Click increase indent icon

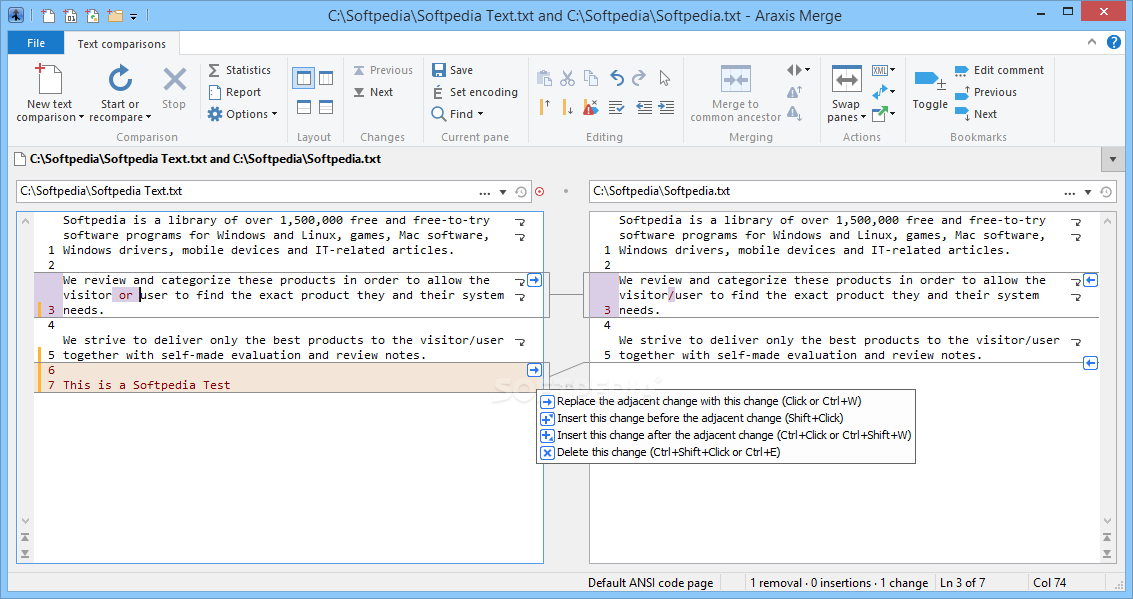[x=666, y=108]
